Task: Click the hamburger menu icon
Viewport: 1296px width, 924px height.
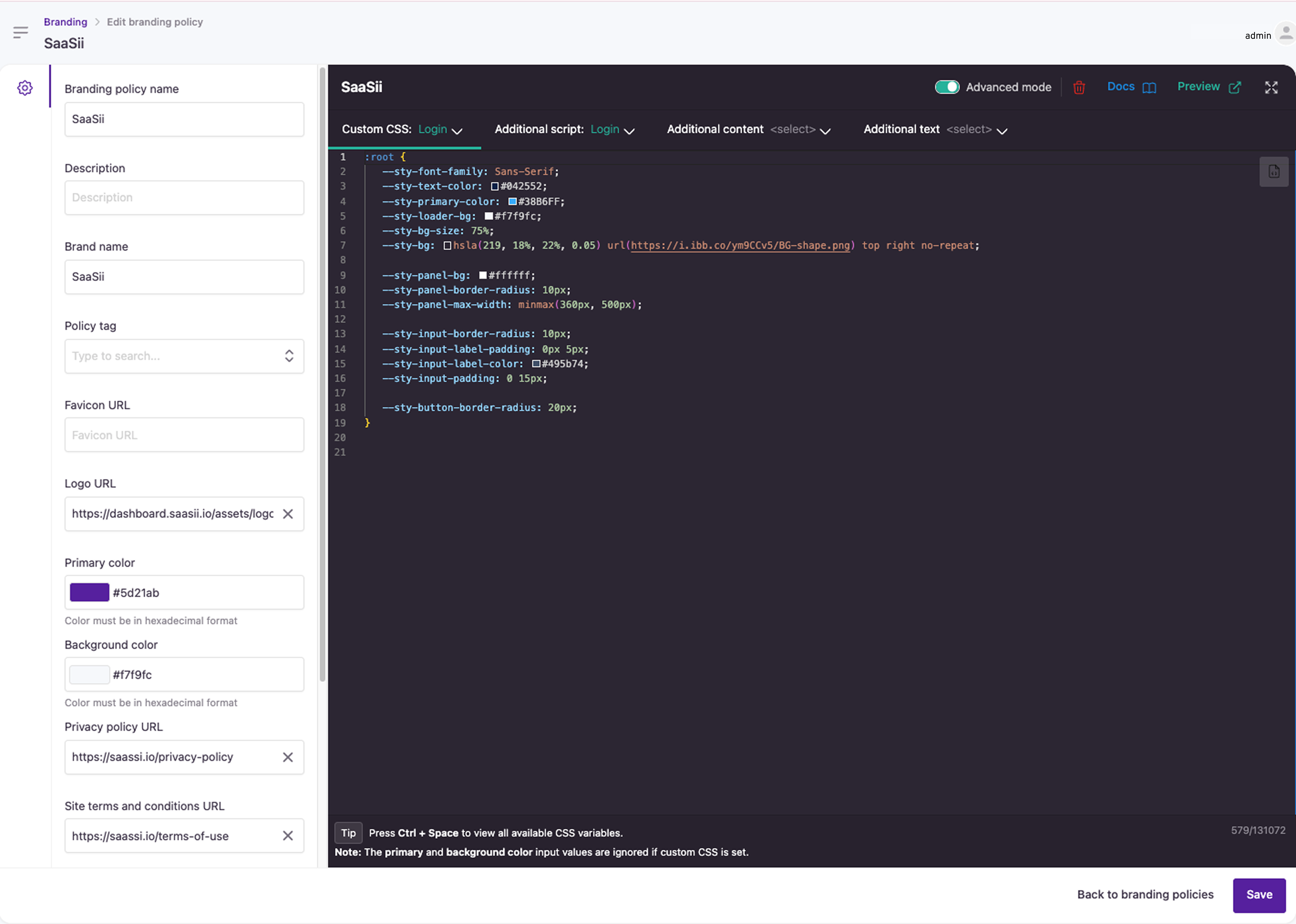Action: (x=20, y=32)
